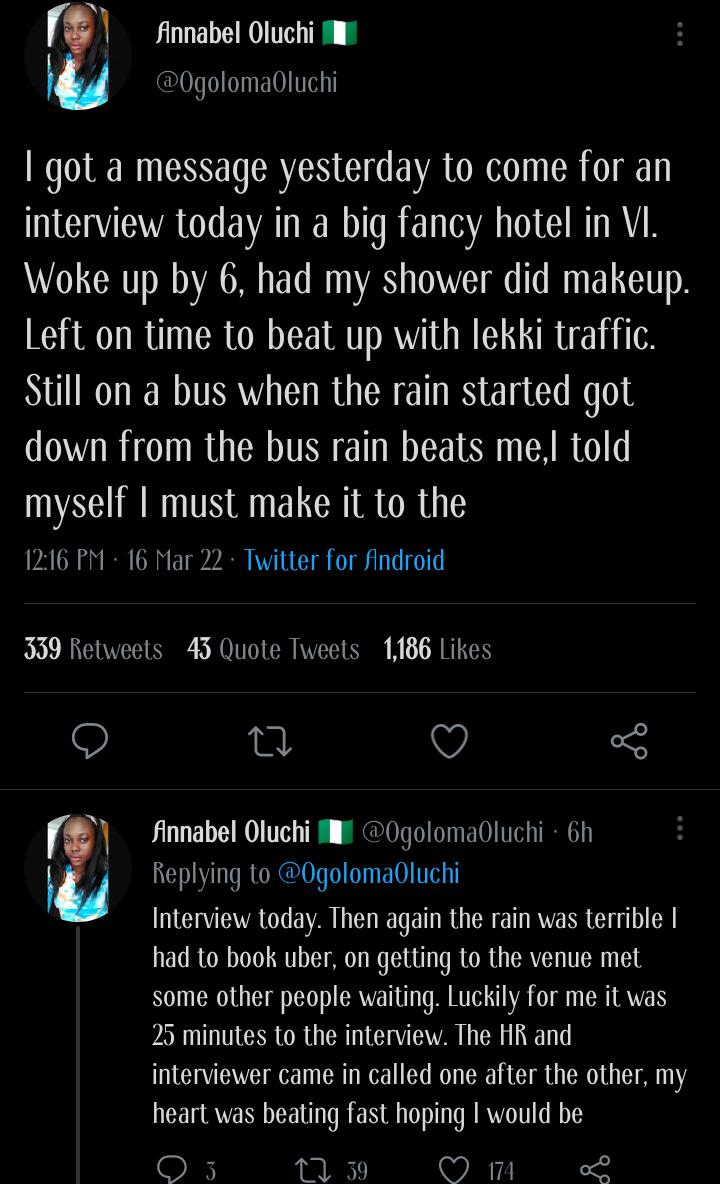This screenshot has width=720, height=1184.
Task: Tap the Annabel Oluchi name in header
Action: click(236, 34)
